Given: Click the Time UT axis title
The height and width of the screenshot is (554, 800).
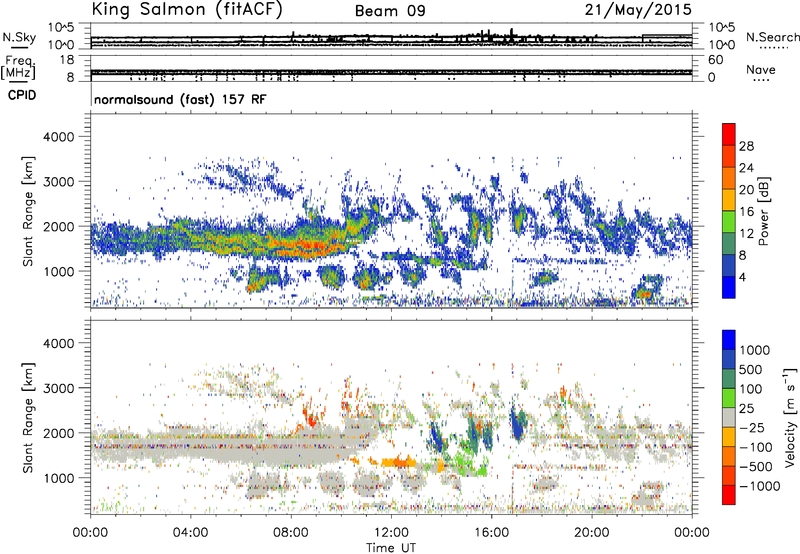Looking at the screenshot, I should [x=391, y=547].
